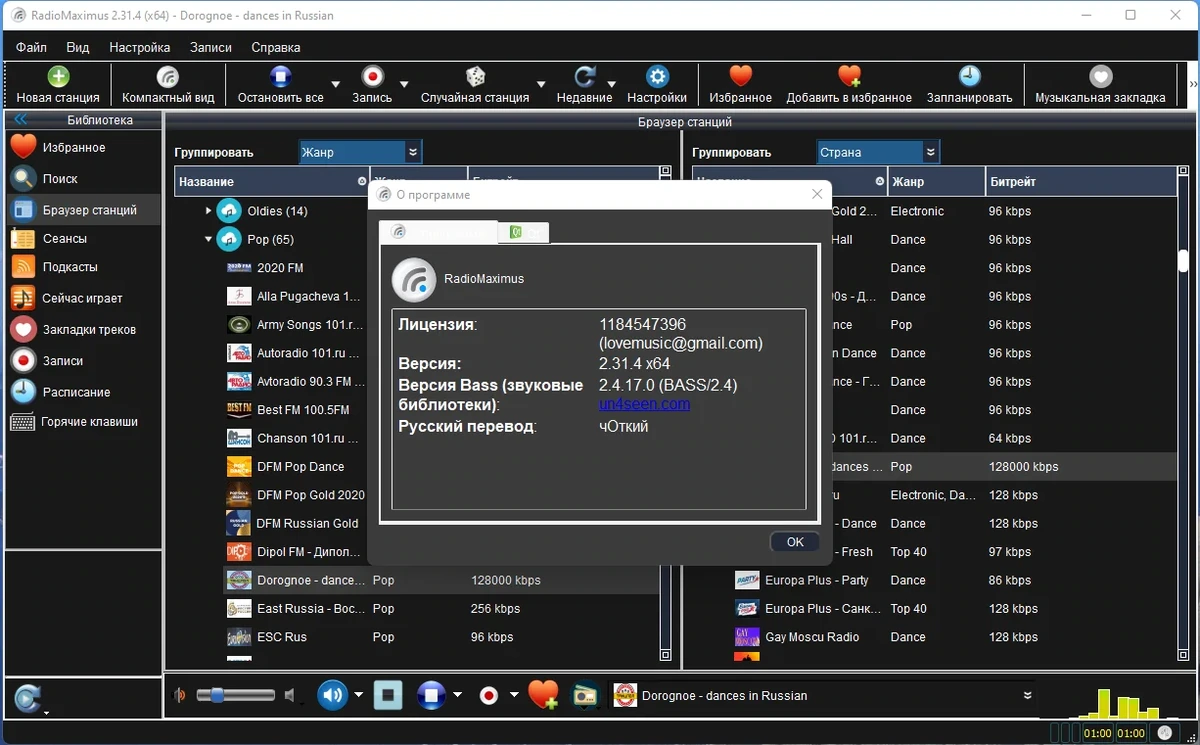Select Браузер станций in sidebar
The image size is (1200, 745).
pos(83,210)
